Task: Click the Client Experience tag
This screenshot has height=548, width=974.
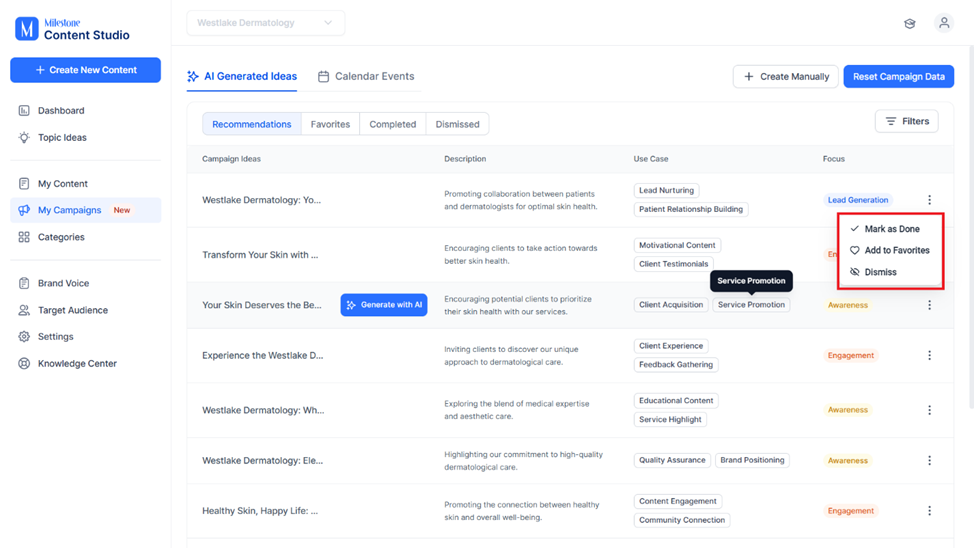Action: coord(671,346)
